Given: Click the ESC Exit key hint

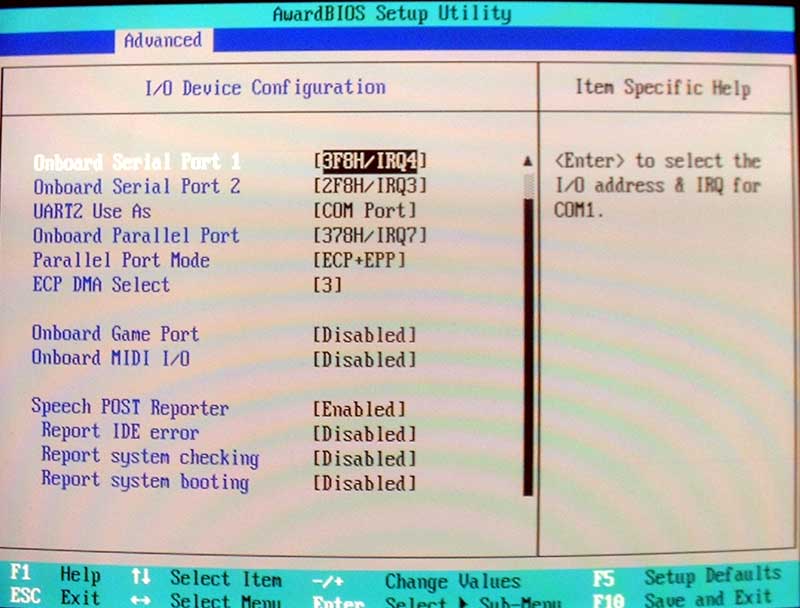Looking at the screenshot, I should coord(55,597).
